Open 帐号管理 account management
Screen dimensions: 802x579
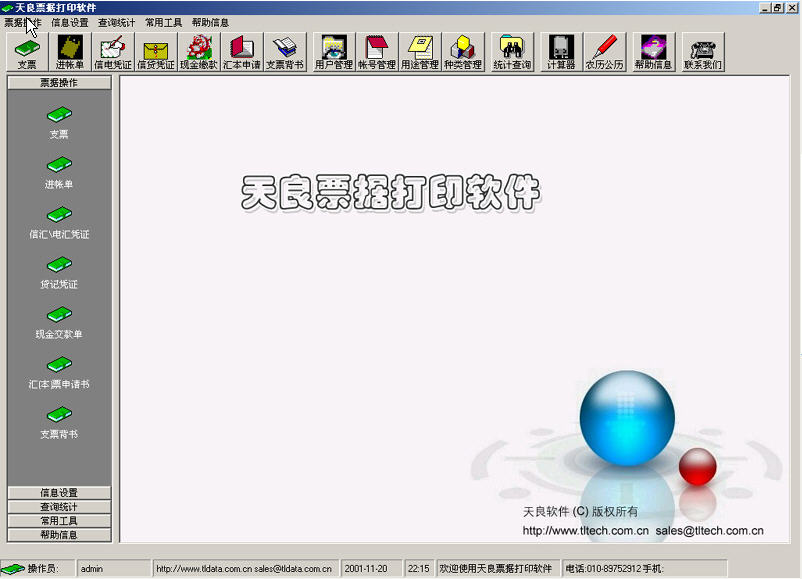click(377, 52)
